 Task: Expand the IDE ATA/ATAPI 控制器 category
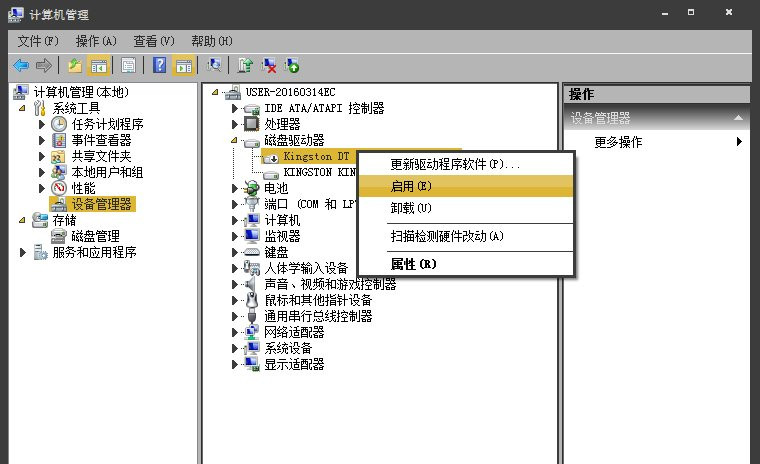[x=235, y=108]
